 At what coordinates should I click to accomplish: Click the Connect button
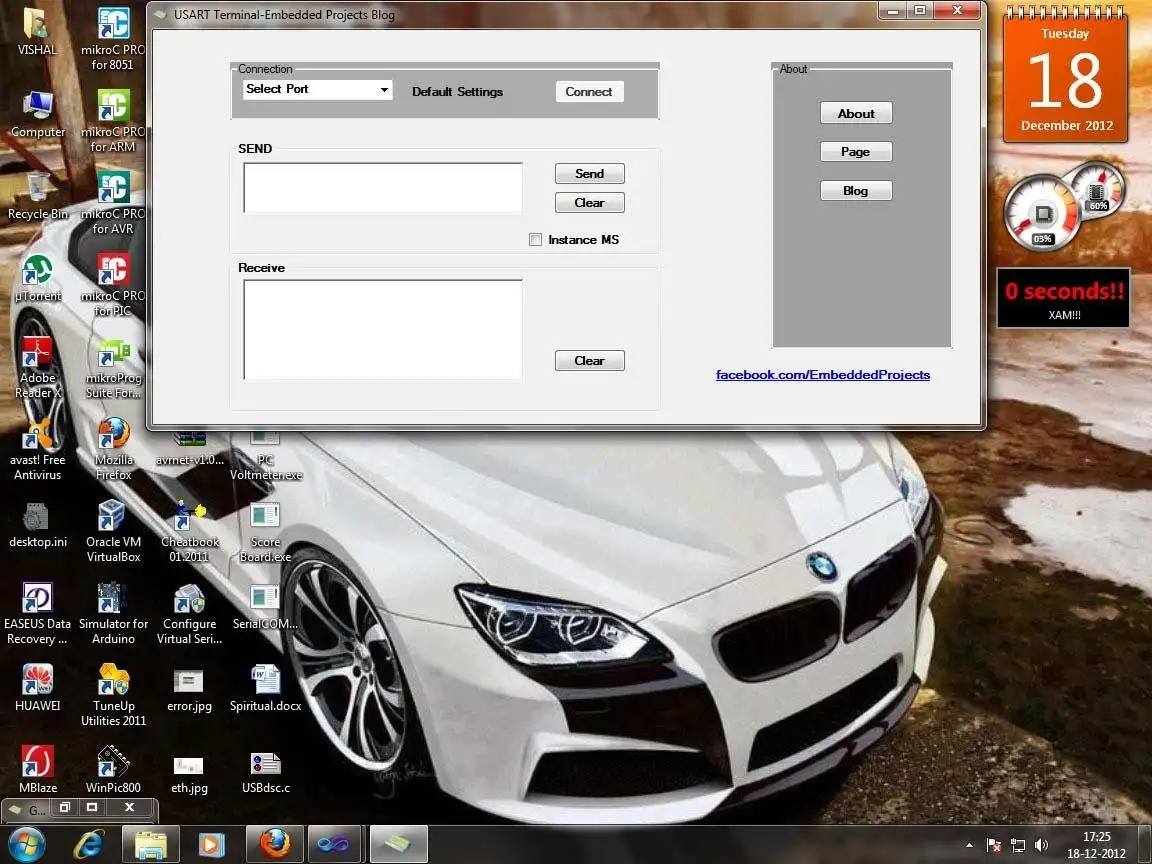click(589, 91)
